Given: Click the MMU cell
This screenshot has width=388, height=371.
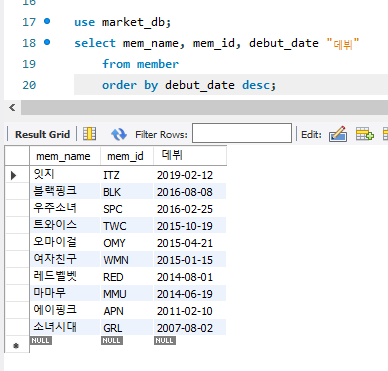Looking at the screenshot, I should click(127, 294).
